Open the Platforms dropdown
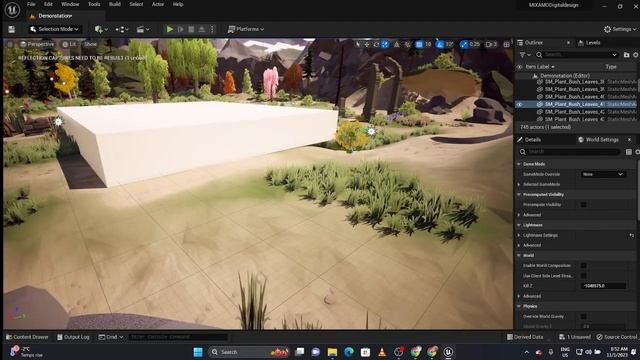This screenshot has height=360, width=640. [246, 29]
